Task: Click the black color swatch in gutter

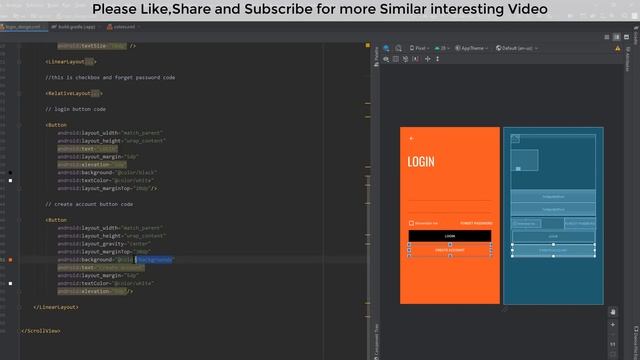Action: pos(11,173)
